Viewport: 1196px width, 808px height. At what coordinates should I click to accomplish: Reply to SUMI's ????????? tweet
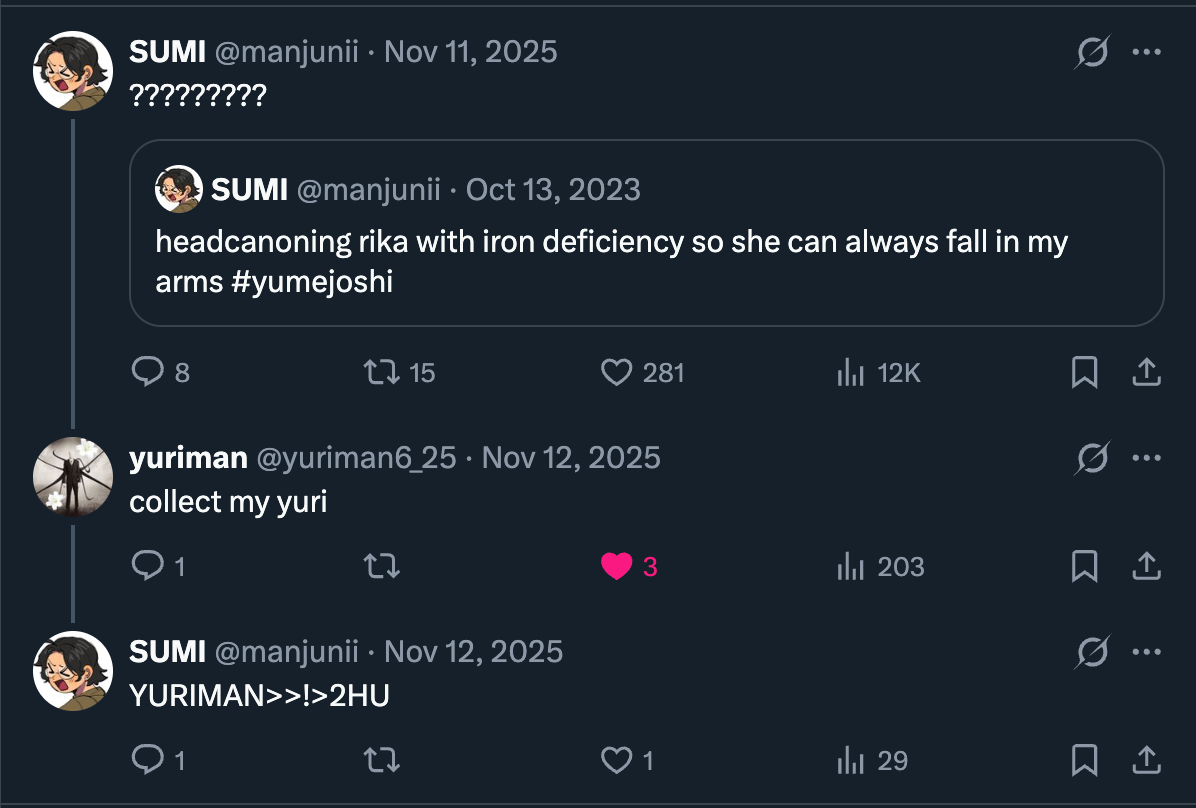click(148, 373)
